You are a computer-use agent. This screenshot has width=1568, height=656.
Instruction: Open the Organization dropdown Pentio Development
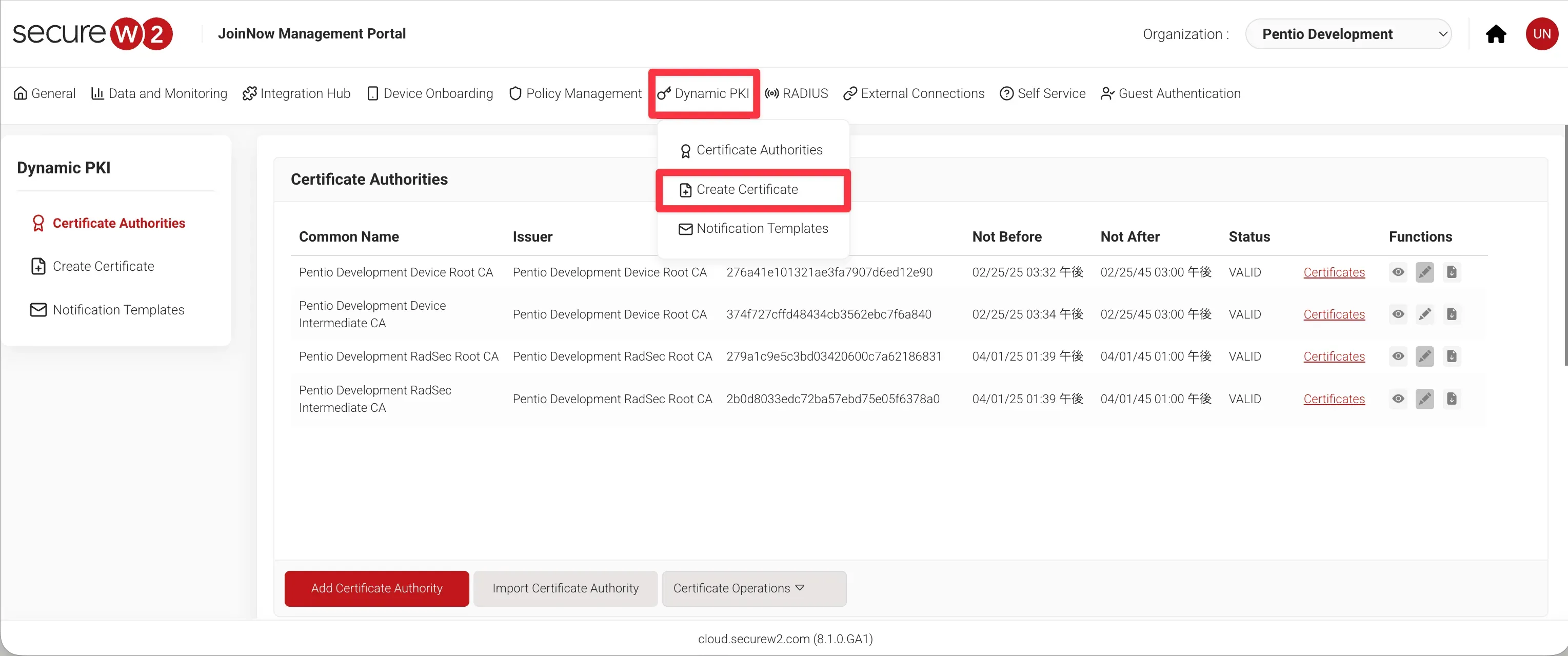pos(1347,34)
